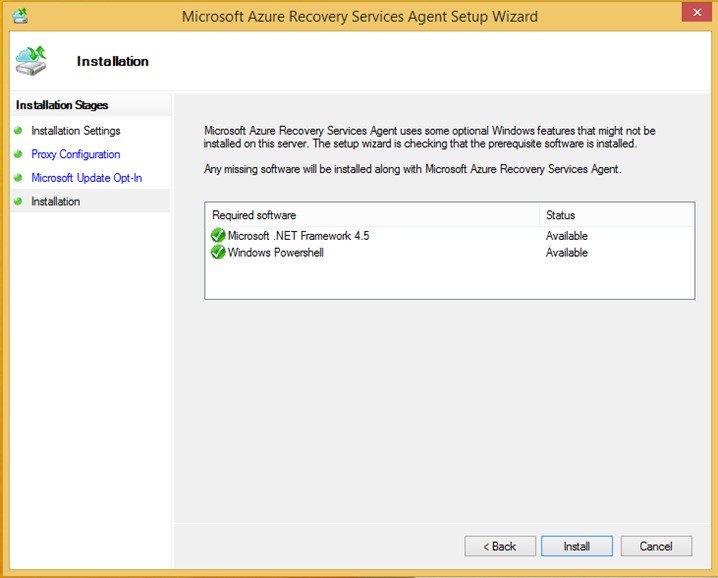
Task: Click the Required software column header
Action: (373, 215)
